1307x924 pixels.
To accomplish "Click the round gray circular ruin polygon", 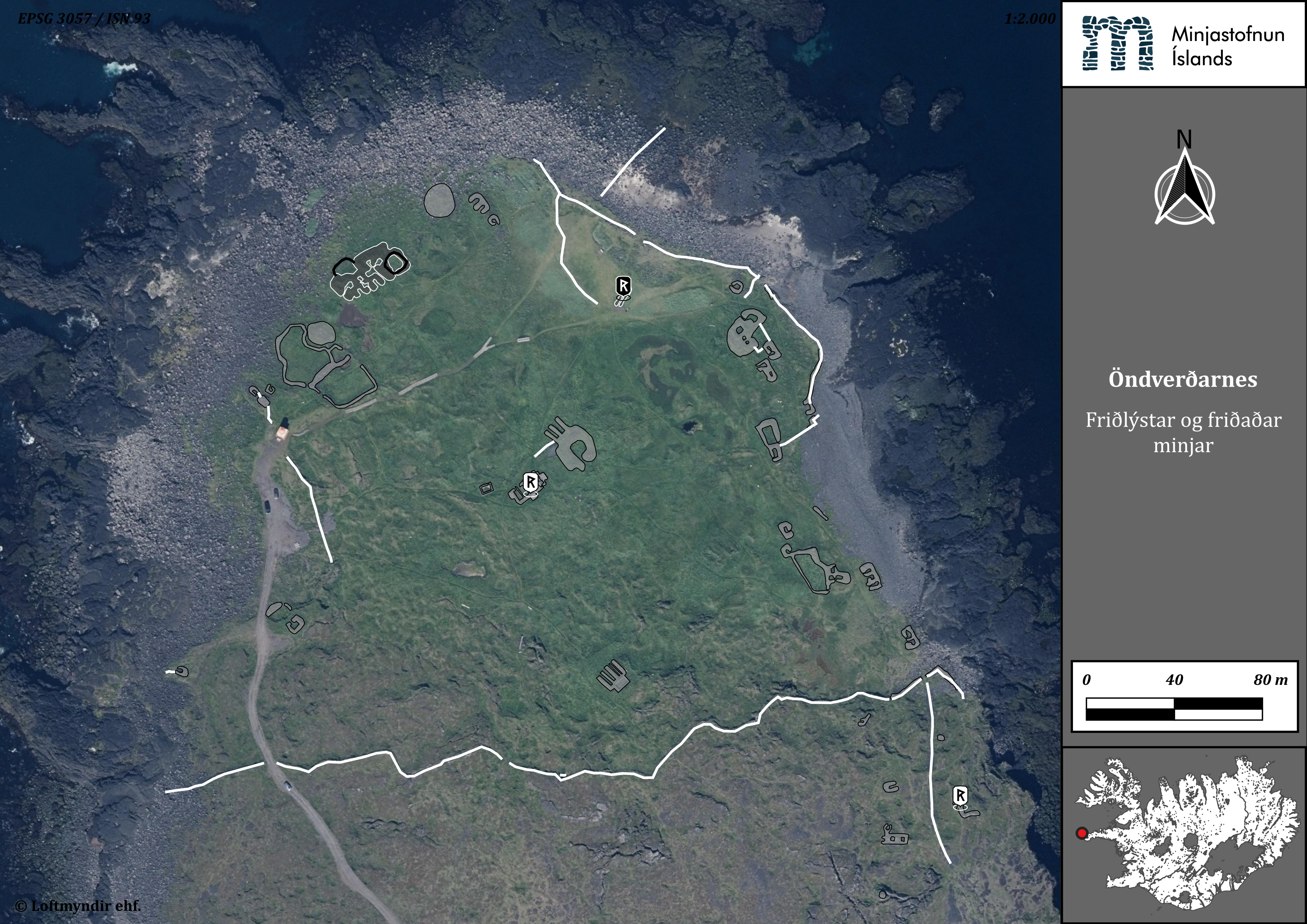I will click(439, 200).
